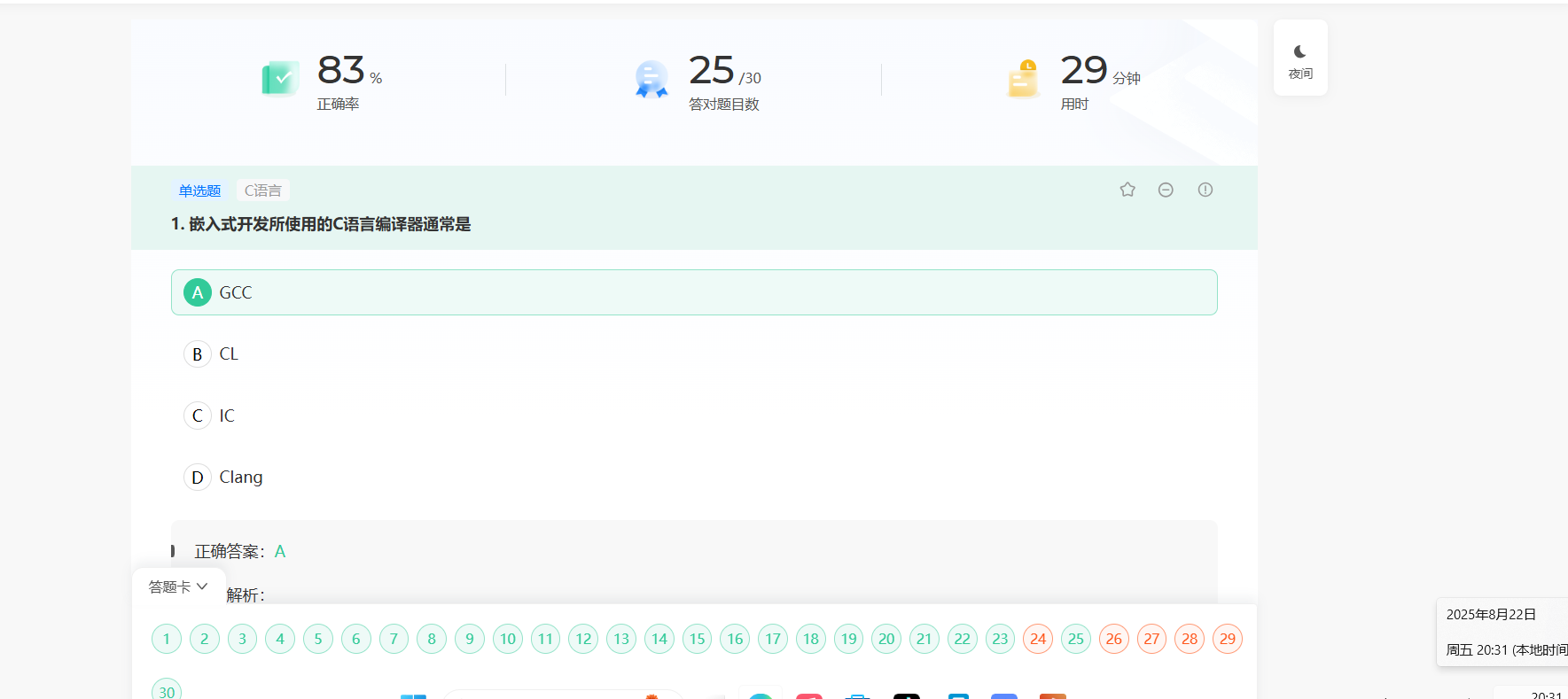Screen dimensions: 1568x699
Task: Jump to question 9 bubble
Action: (470, 639)
